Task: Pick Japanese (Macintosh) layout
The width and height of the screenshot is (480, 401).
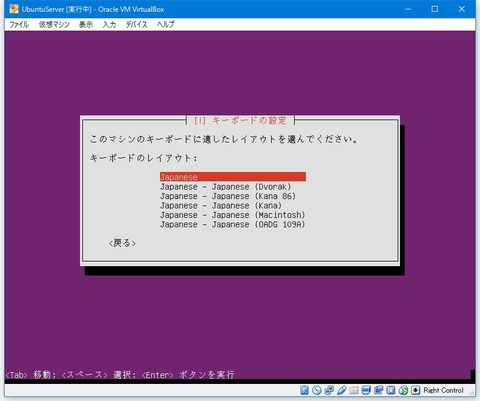Action: [232, 215]
